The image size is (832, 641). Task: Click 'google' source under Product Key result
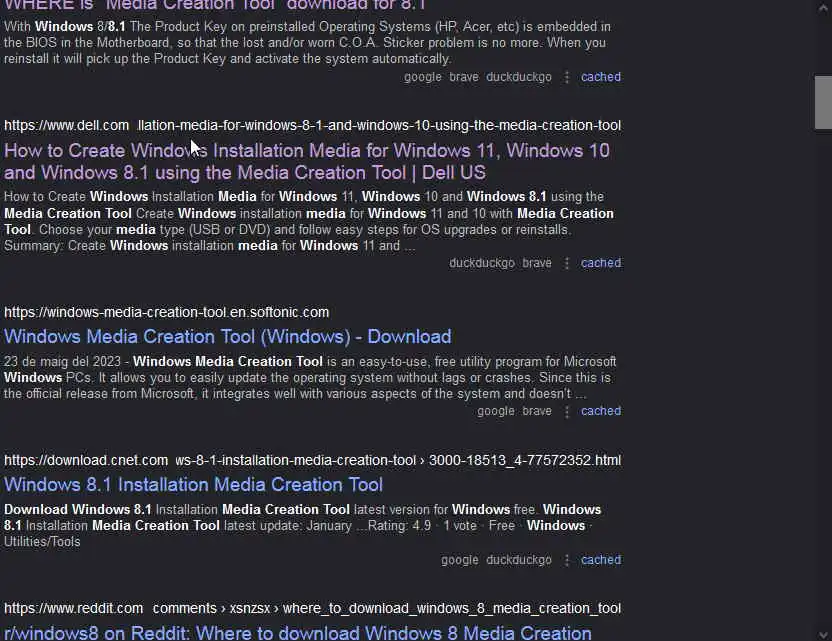pyautogui.click(x=423, y=77)
